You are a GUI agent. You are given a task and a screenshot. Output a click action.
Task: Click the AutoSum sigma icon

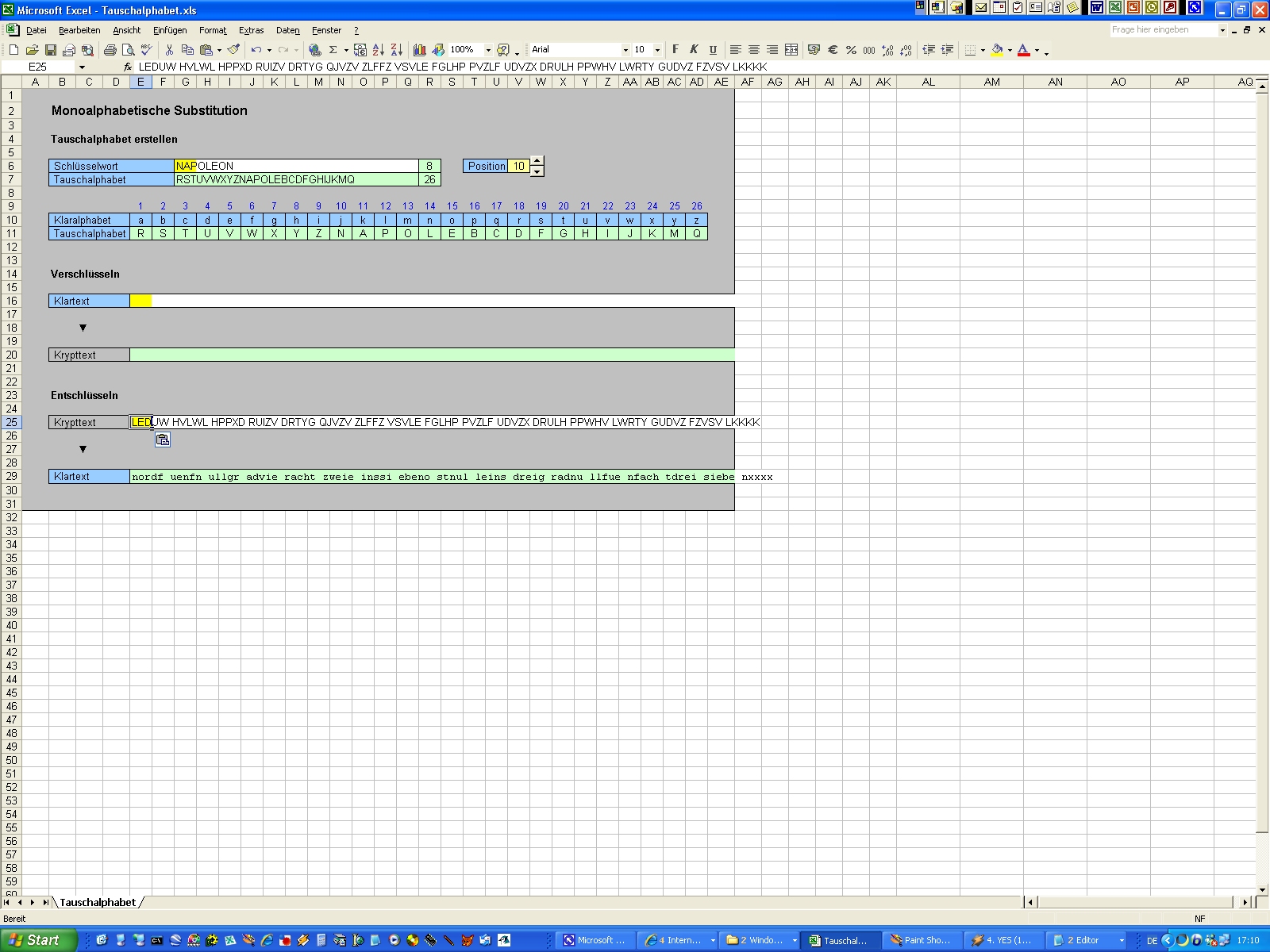point(333,50)
